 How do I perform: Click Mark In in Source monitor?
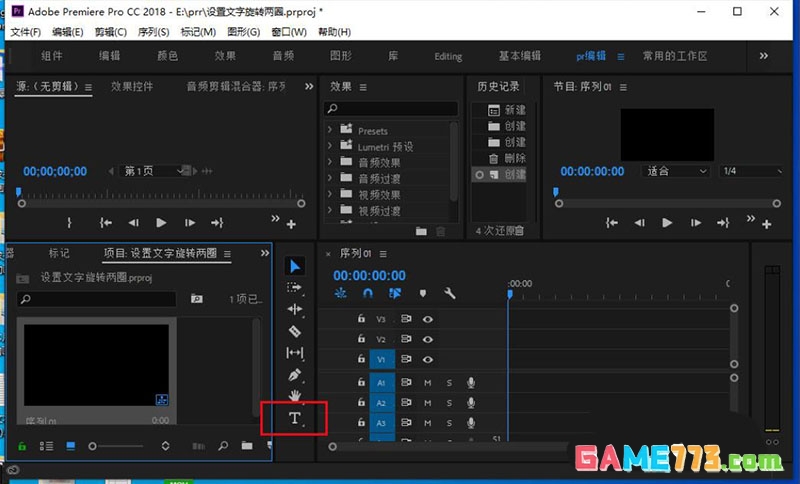(x=69, y=223)
